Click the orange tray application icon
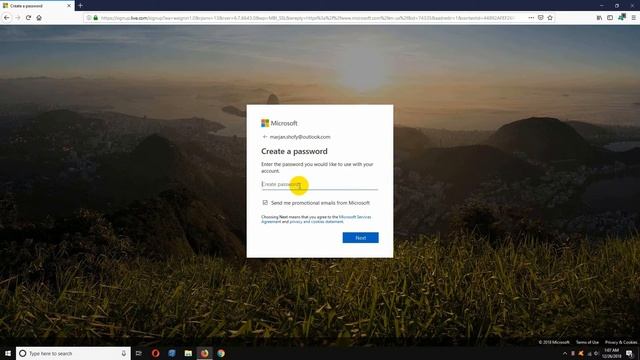This screenshot has width=640, height=360. click(581, 353)
